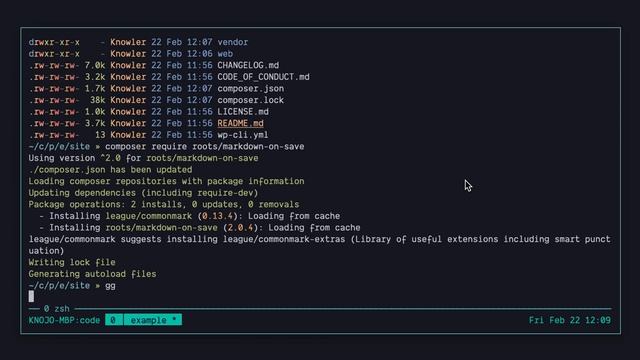
Task: Click the CHANGELOG.md file name
Action: [x=248, y=65]
